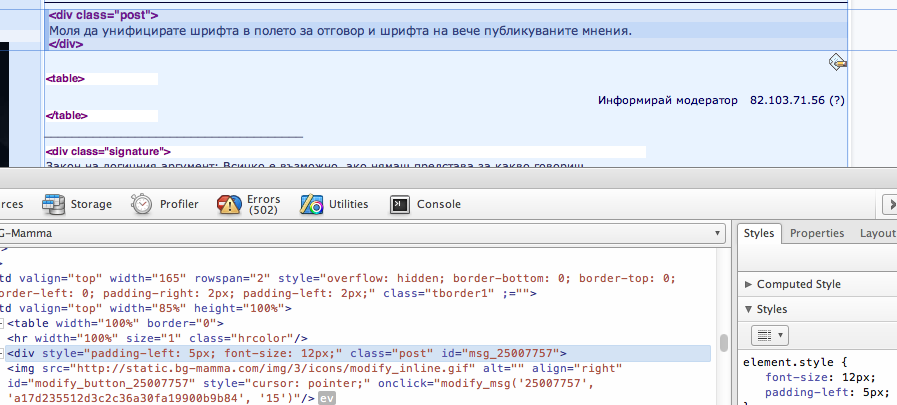Click the Информирай модератор link
This screenshot has height=405, width=897.
click(x=667, y=101)
